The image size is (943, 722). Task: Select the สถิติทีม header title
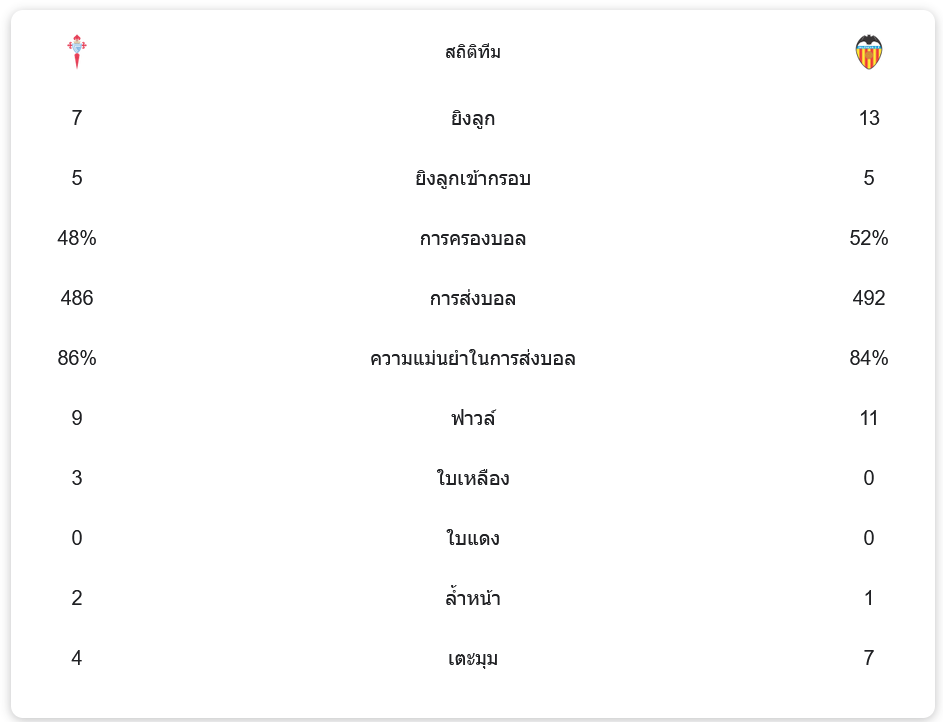pos(472,52)
